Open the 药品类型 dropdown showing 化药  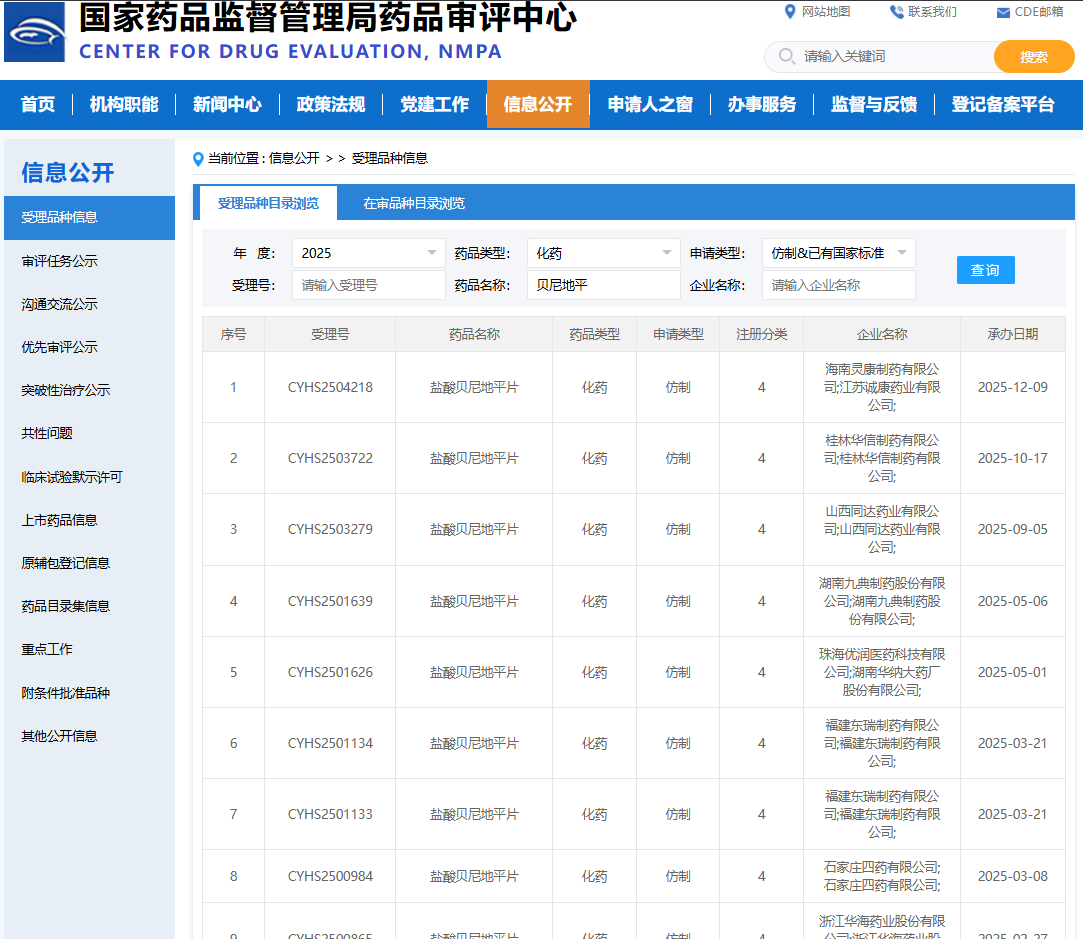[603, 253]
